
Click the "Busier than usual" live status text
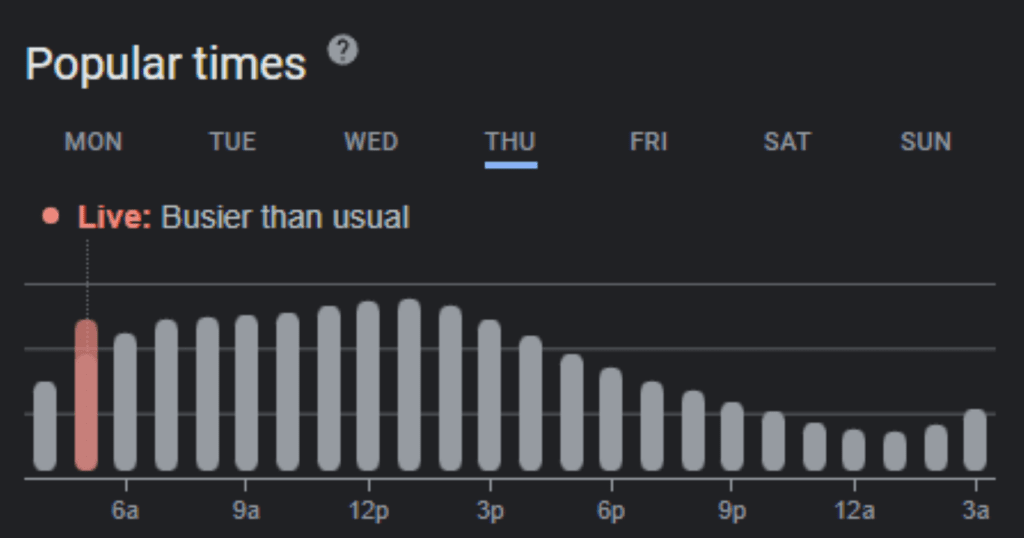(x=285, y=217)
